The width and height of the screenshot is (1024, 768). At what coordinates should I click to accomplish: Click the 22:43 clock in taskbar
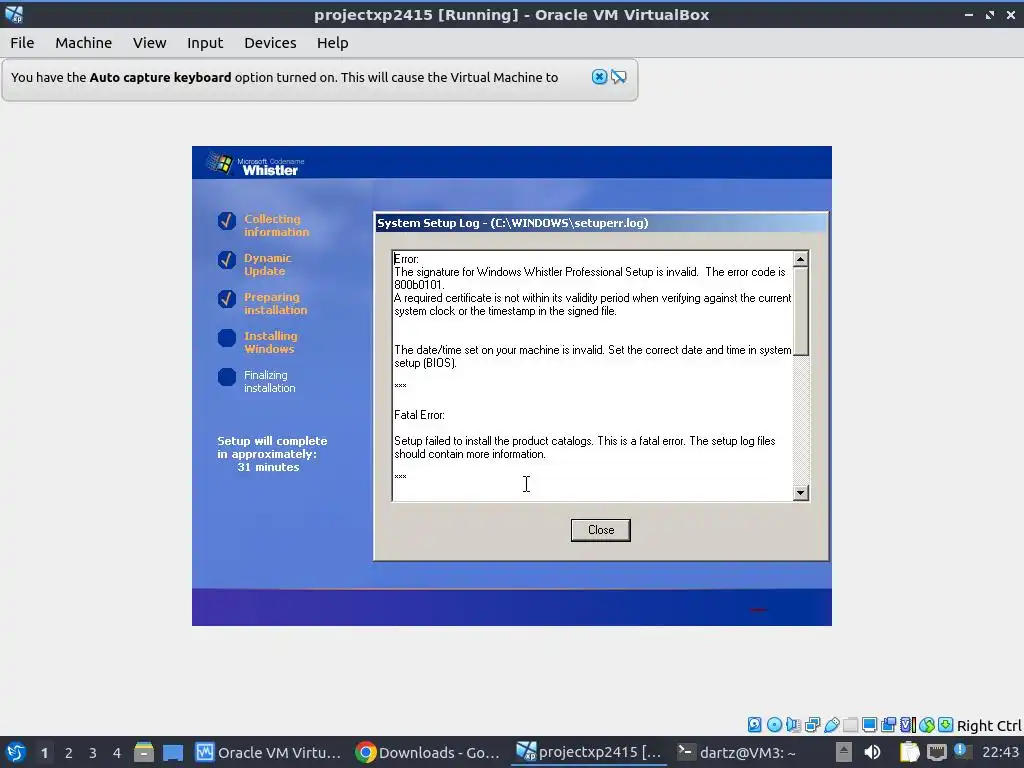coord(1000,753)
